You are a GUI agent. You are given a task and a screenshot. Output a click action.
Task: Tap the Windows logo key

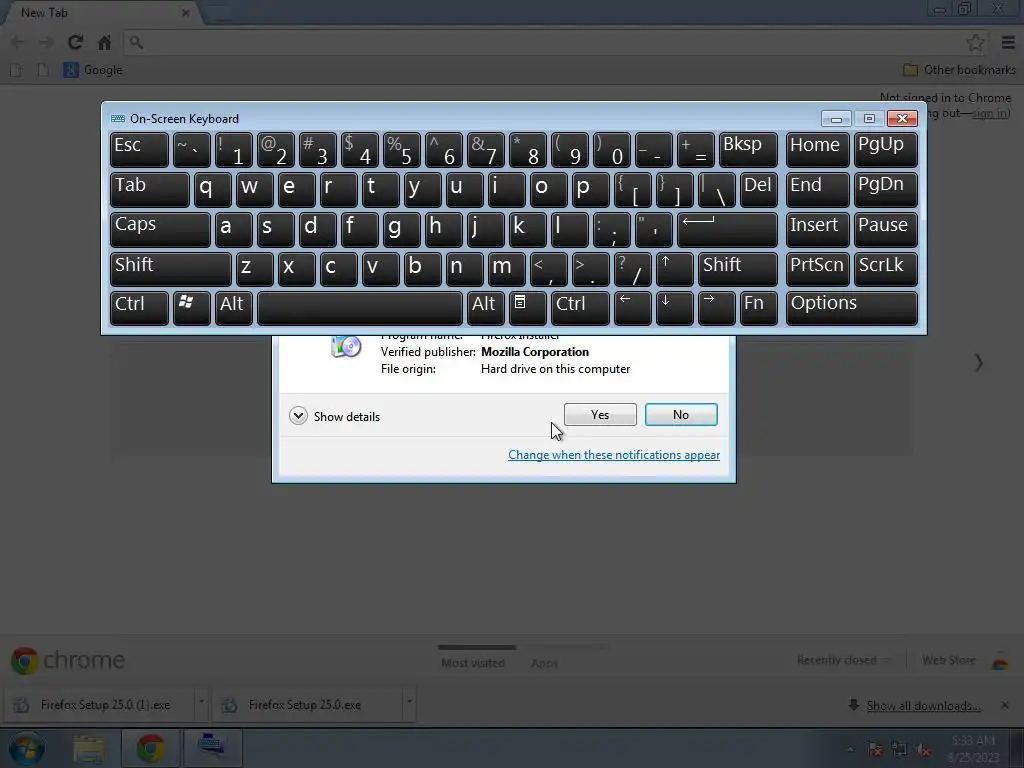[x=191, y=308]
